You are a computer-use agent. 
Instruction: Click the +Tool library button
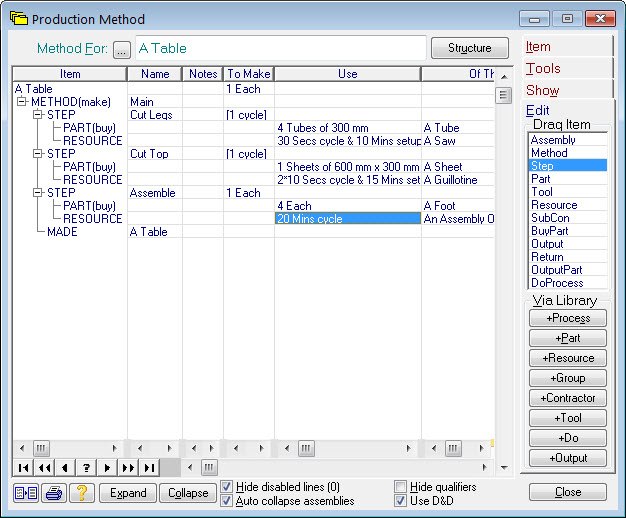(568, 418)
